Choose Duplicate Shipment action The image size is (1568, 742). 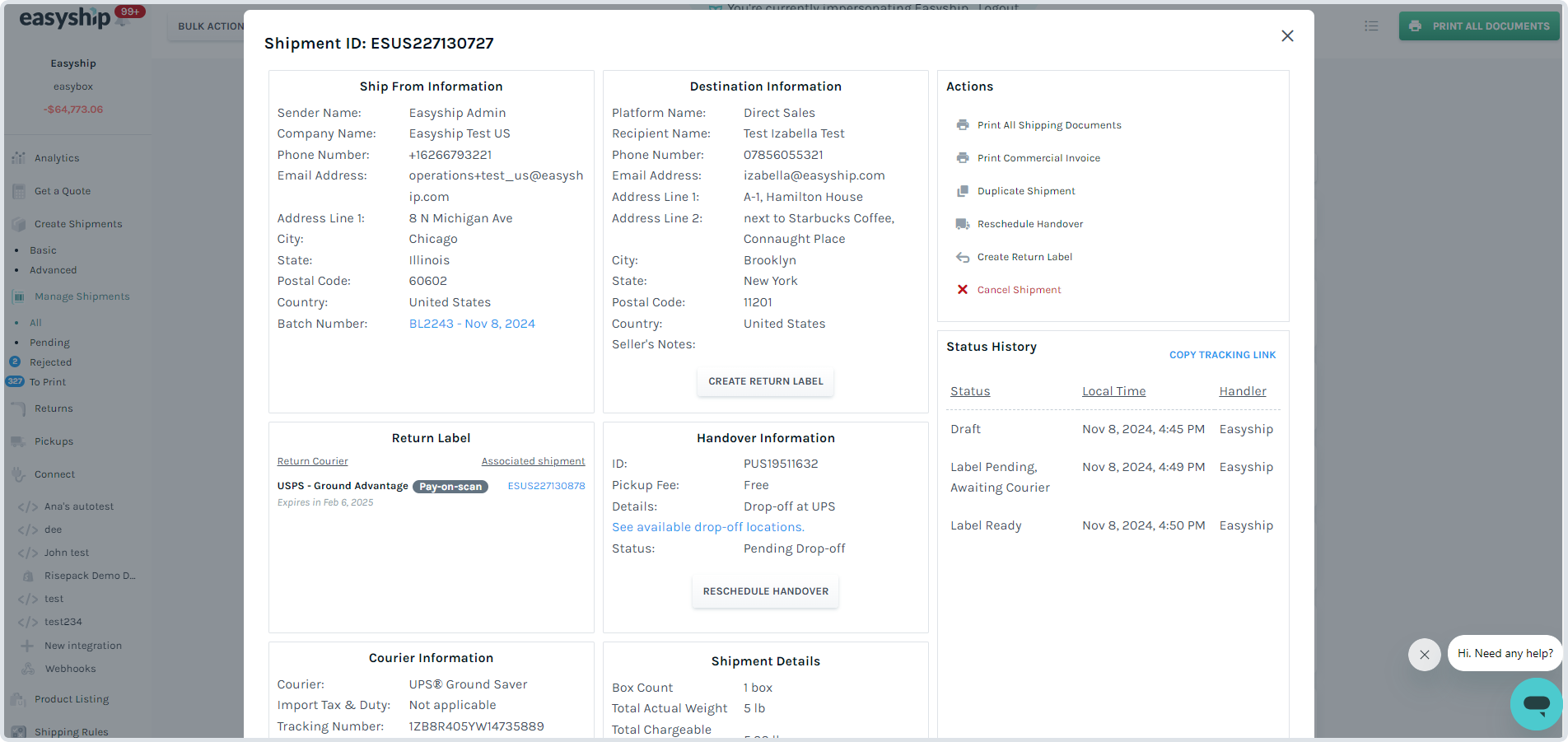[1026, 191]
